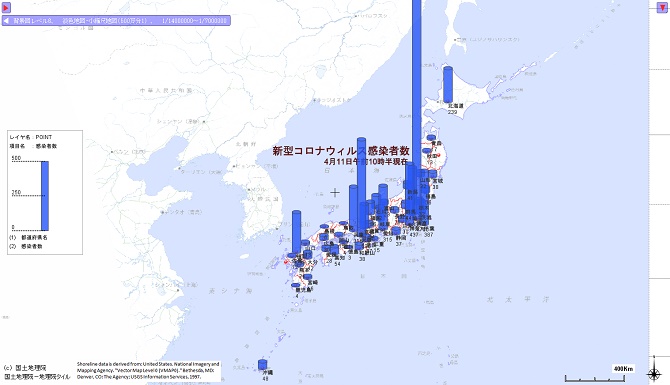Click the map title 新型コロナウィルス感染者数

pyautogui.click(x=341, y=151)
